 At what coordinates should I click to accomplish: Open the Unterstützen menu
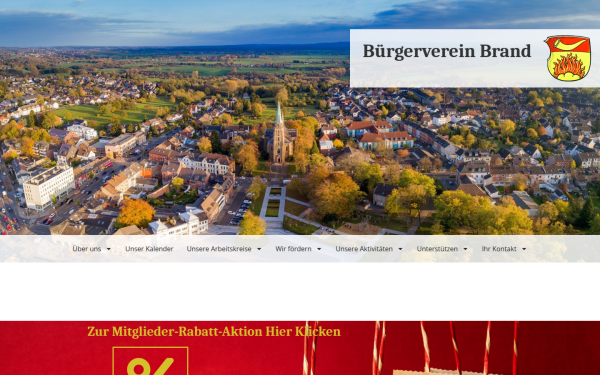point(437,249)
